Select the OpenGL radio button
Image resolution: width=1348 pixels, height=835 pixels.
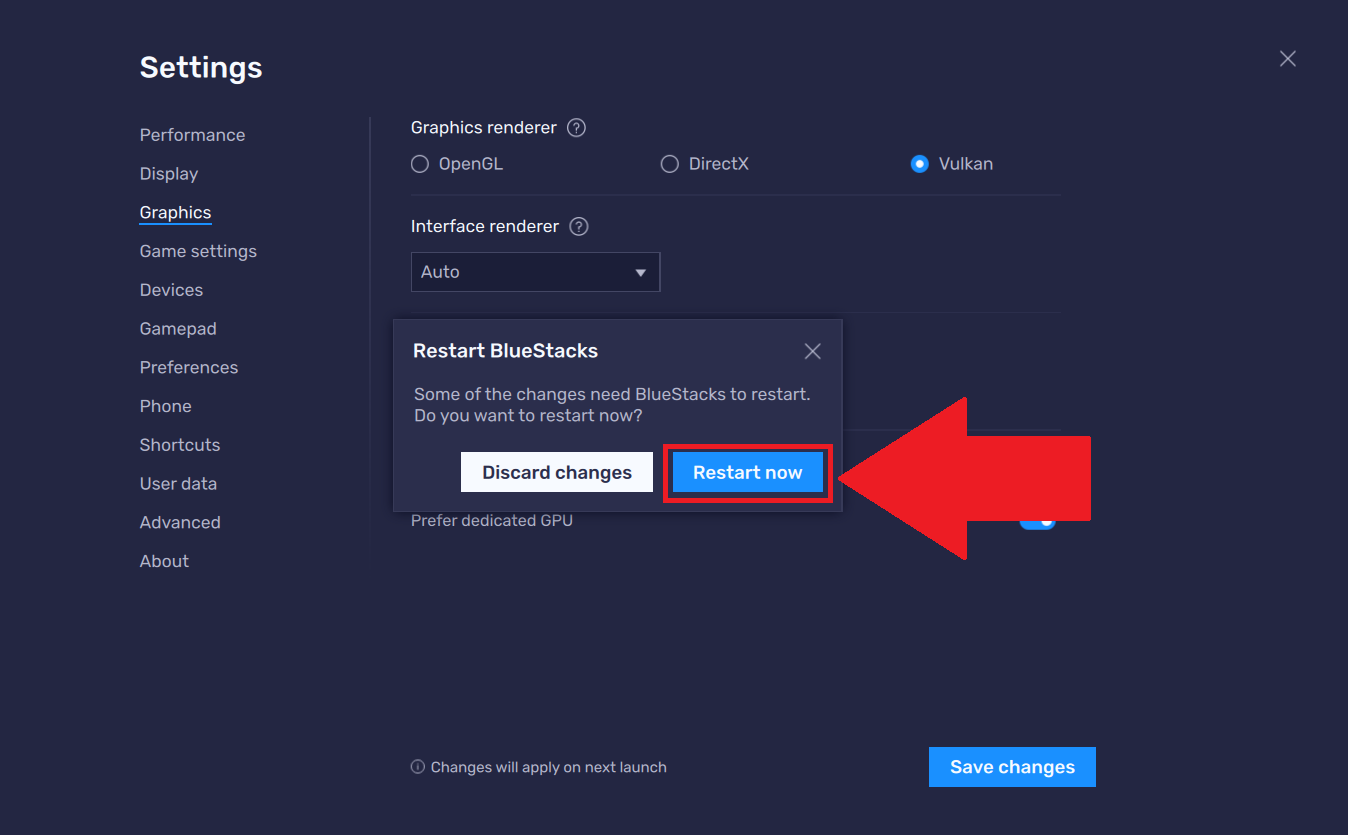coord(420,164)
